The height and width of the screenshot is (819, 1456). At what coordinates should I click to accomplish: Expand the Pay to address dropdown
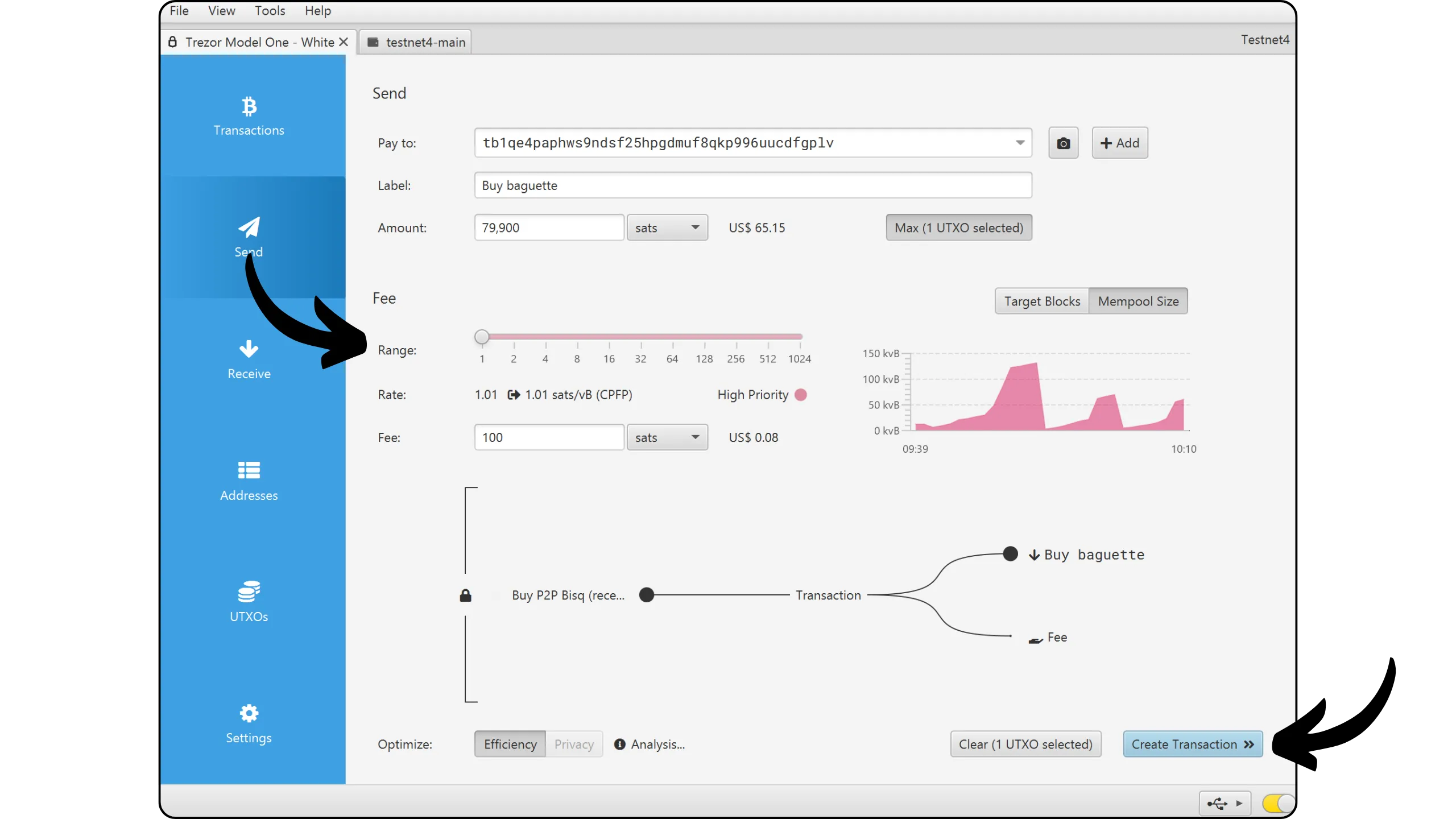[1020, 143]
